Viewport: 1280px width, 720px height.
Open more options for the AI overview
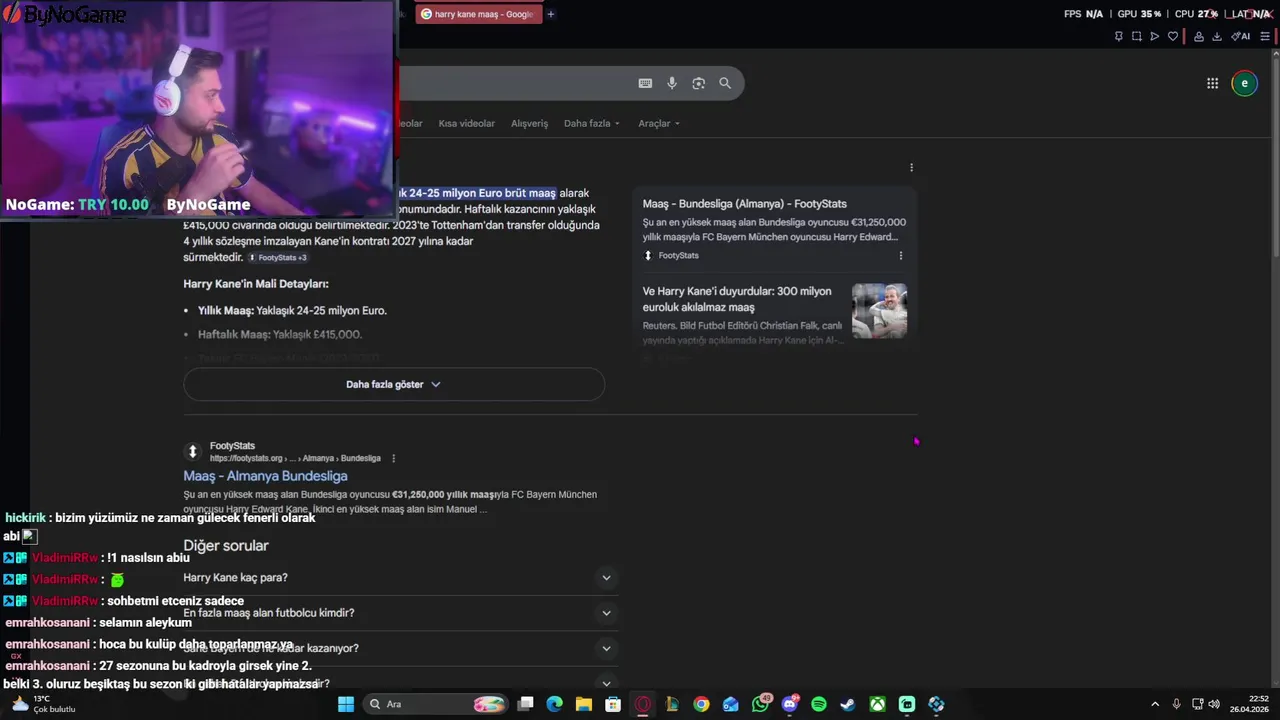pos(911,168)
